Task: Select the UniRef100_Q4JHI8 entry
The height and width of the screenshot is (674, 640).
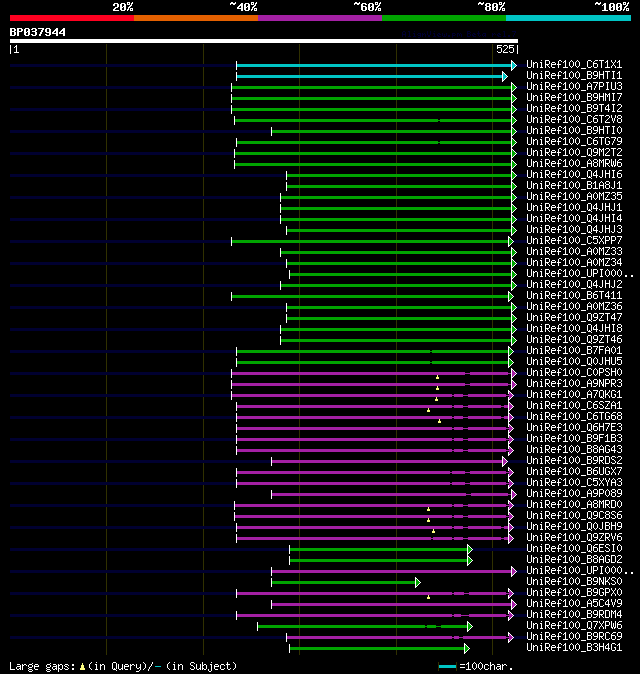Action: tap(574, 328)
